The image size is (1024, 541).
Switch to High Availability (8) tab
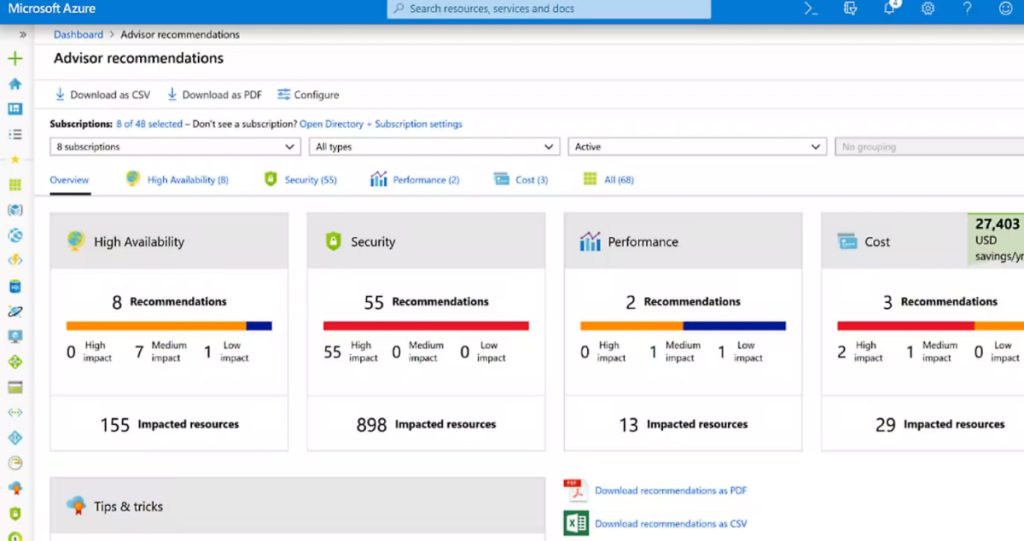pos(177,179)
